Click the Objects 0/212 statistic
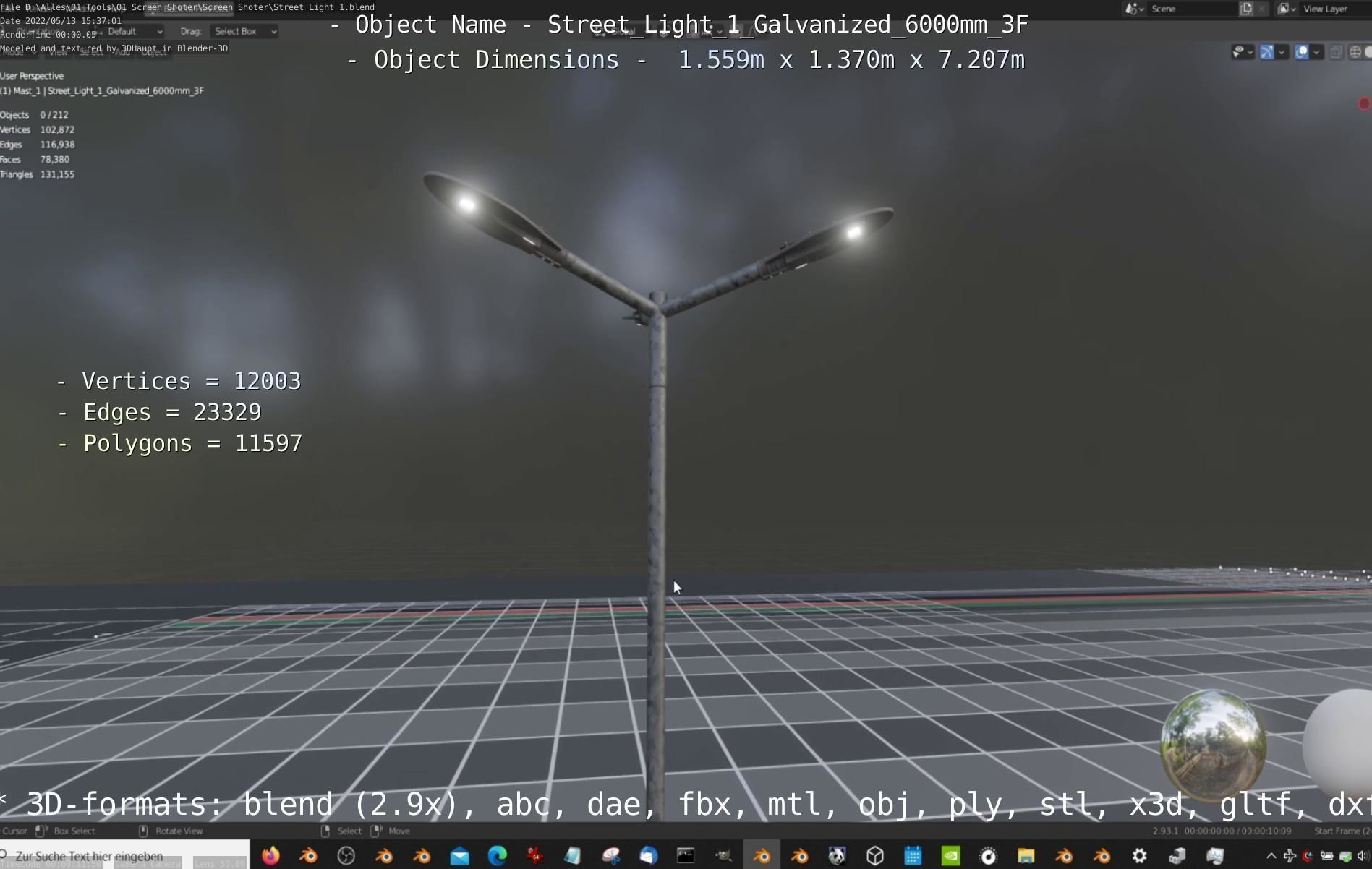1372x869 pixels. tap(35, 115)
